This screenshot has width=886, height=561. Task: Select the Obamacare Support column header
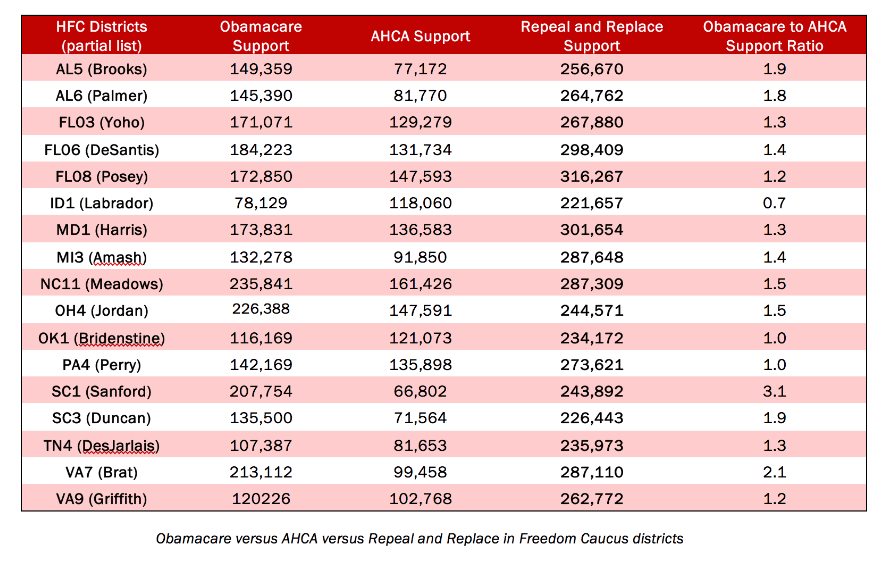(x=261, y=36)
